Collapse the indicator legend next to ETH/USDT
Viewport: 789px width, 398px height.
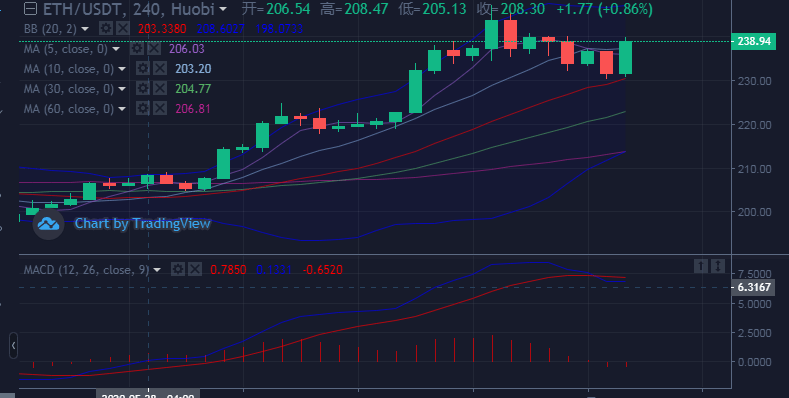(31, 9)
